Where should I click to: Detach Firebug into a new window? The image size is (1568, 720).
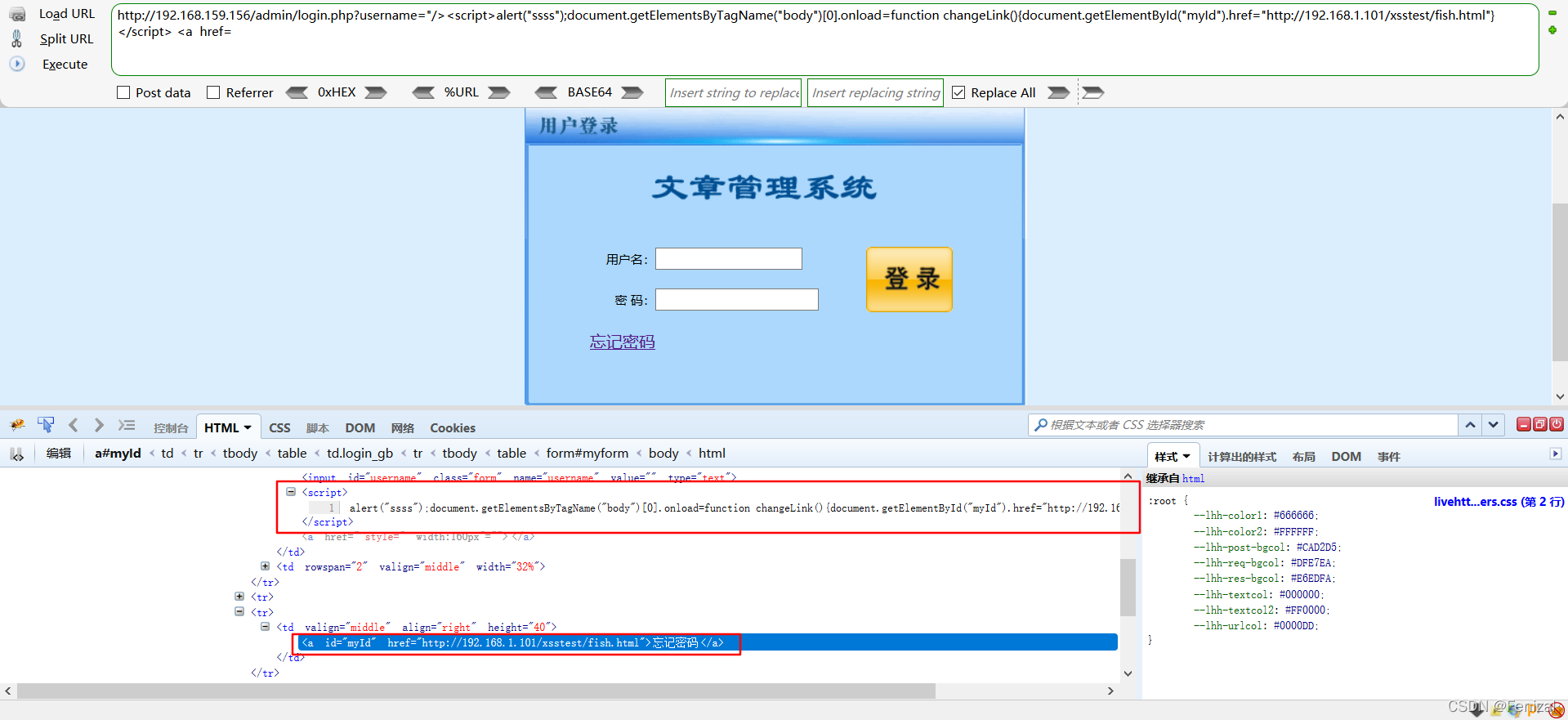1540,424
